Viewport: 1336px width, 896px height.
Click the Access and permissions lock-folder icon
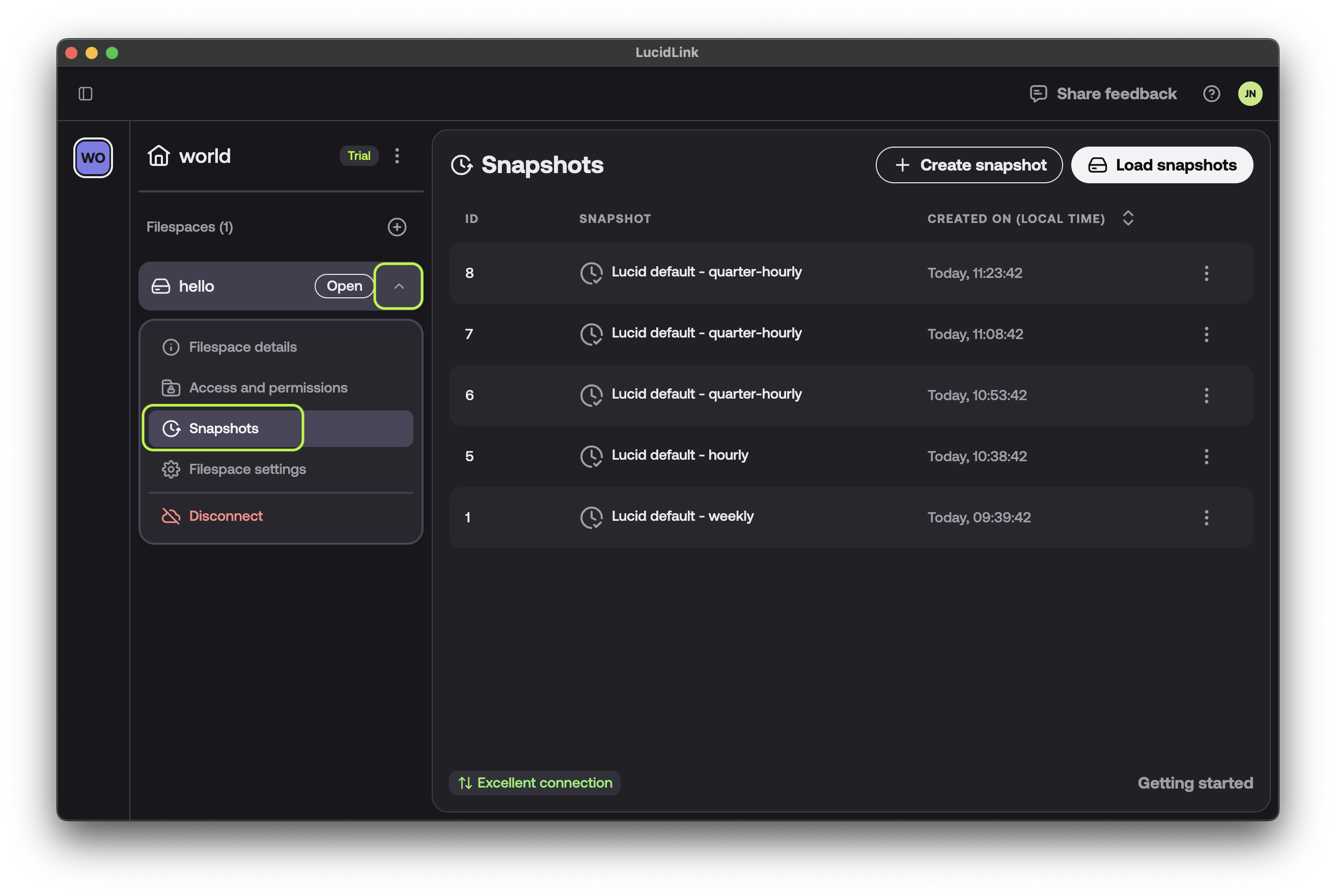click(170, 387)
